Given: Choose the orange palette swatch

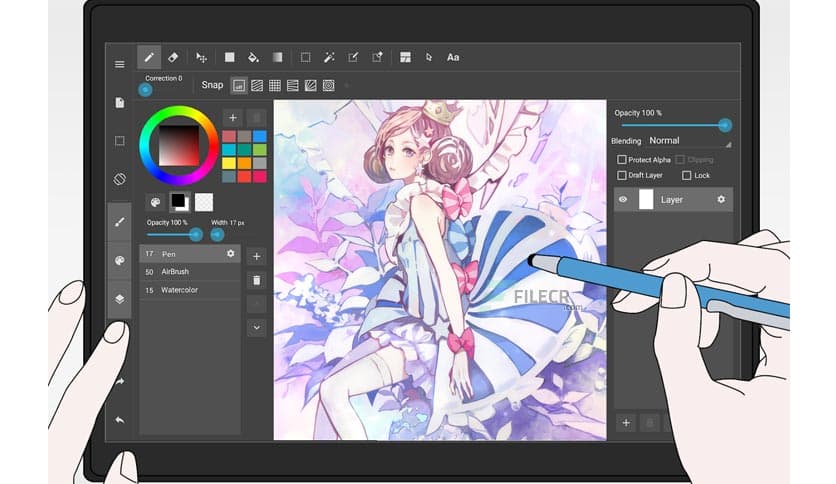Looking at the screenshot, I should 244,163.
